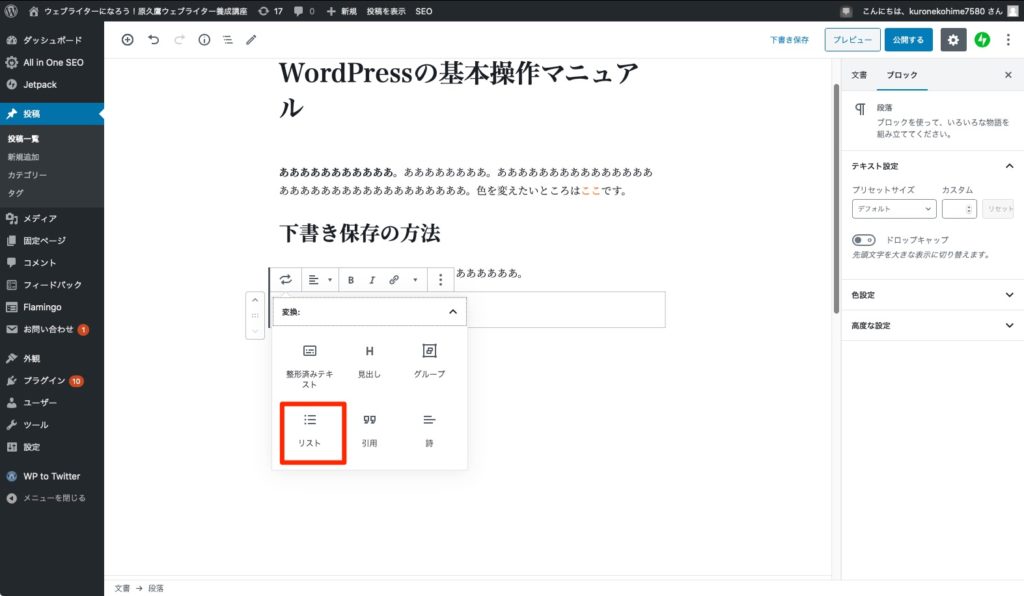Collapse the transform (変換) menu chevron

453,311
